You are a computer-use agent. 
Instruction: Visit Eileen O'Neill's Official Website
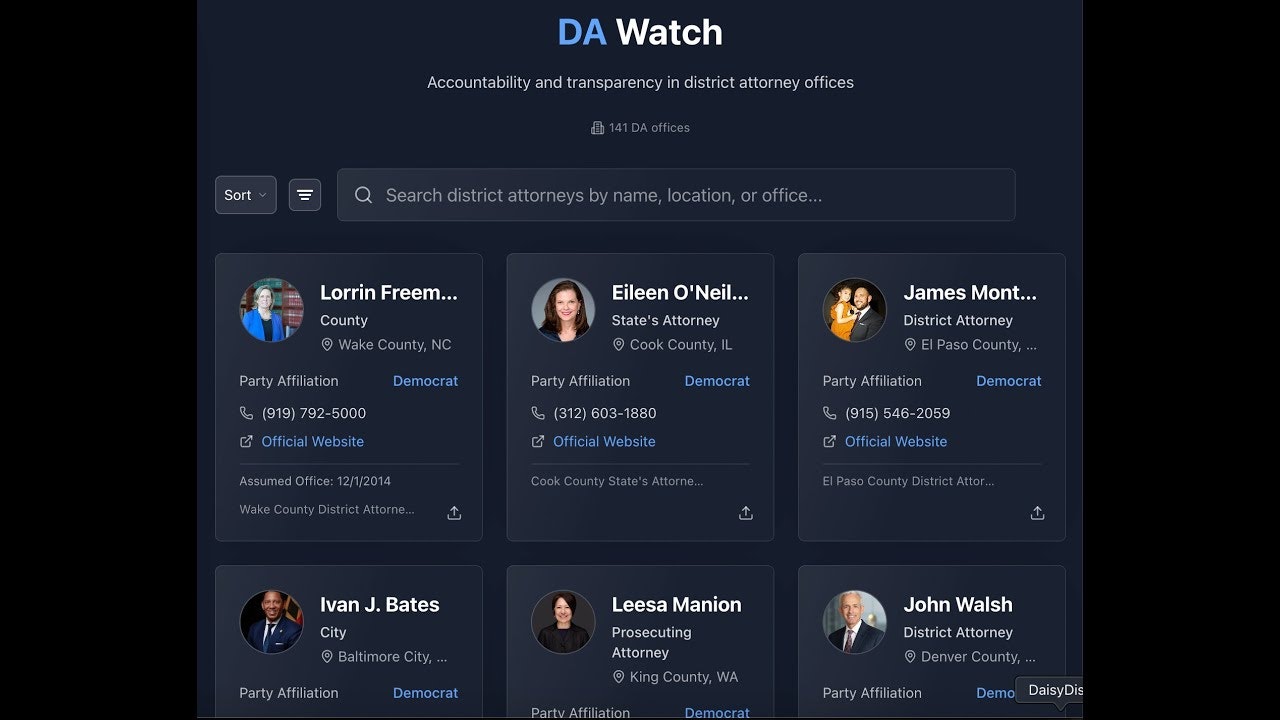604,441
